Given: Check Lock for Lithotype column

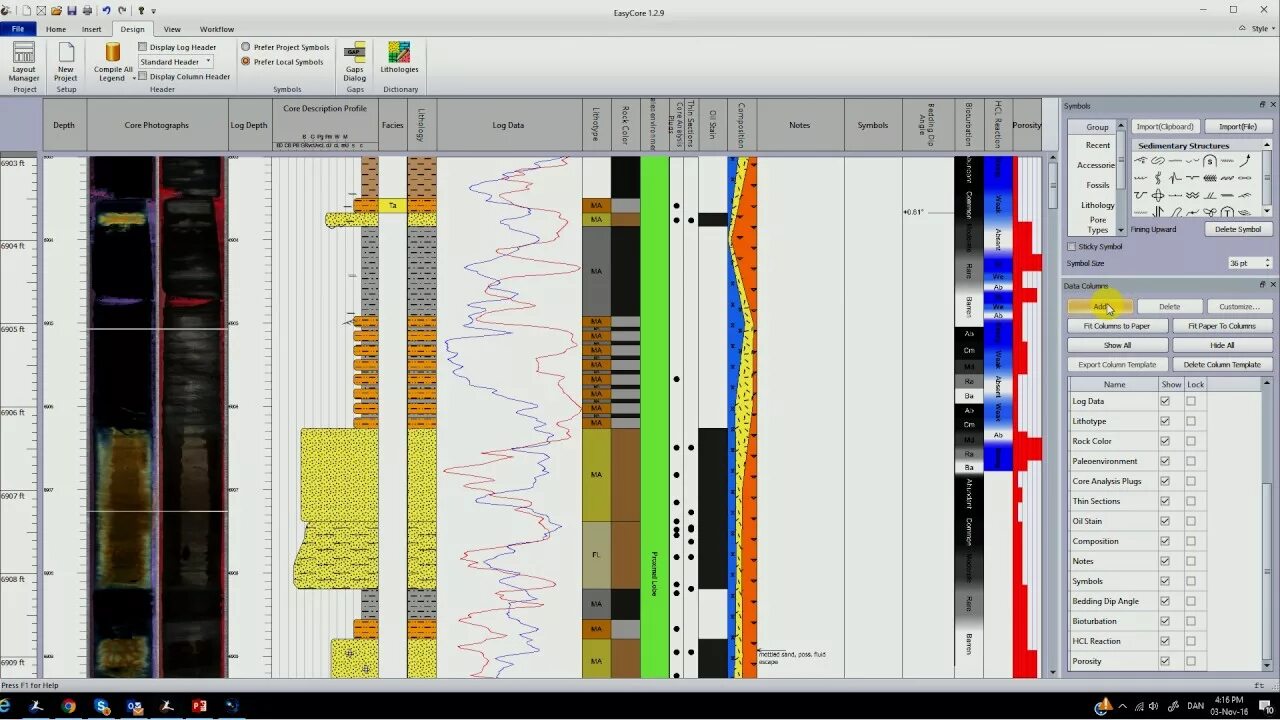Looking at the screenshot, I should click(1190, 421).
